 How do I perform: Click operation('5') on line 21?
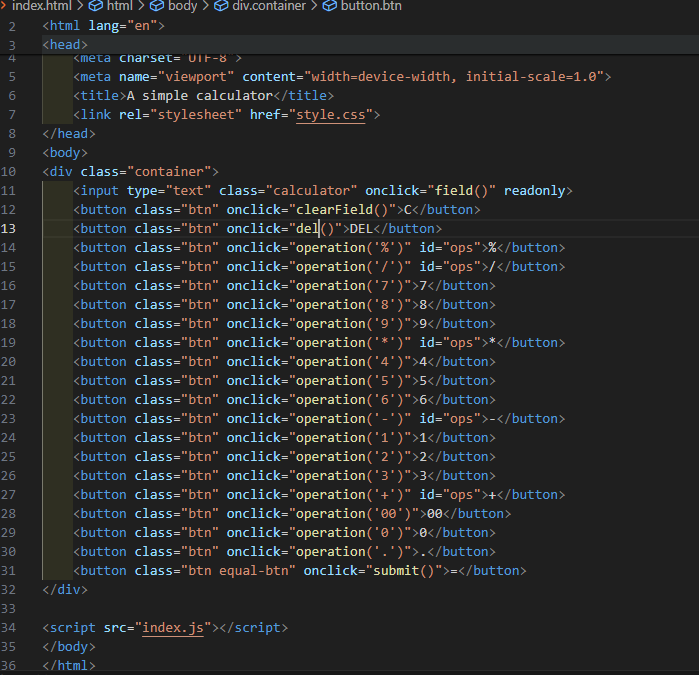[x=350, y=381]
